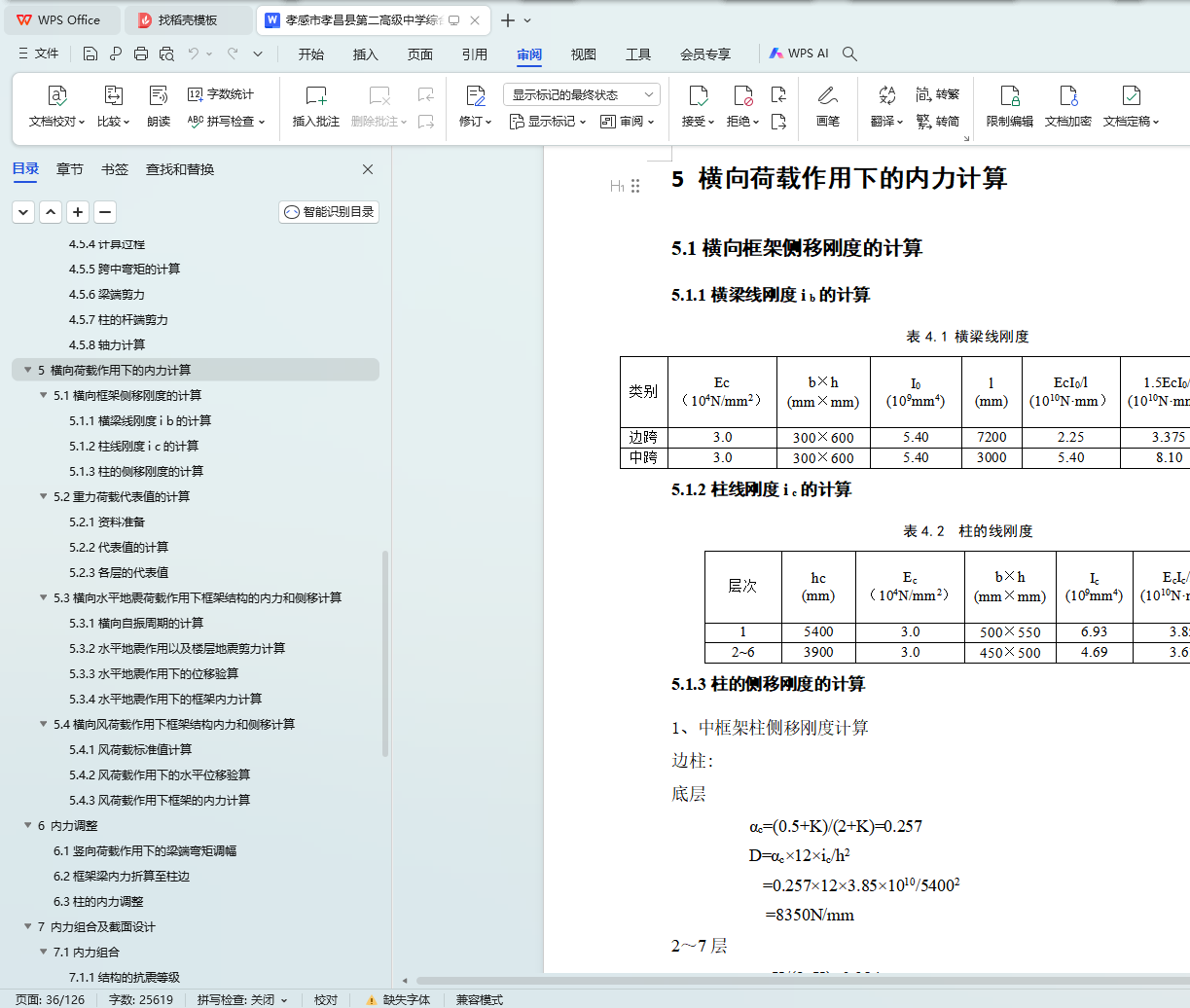Open 拼写检查 spelling check dropdown
Image resolution: width=1190 pixels, height=1008 pixels.
coord(227,122)
